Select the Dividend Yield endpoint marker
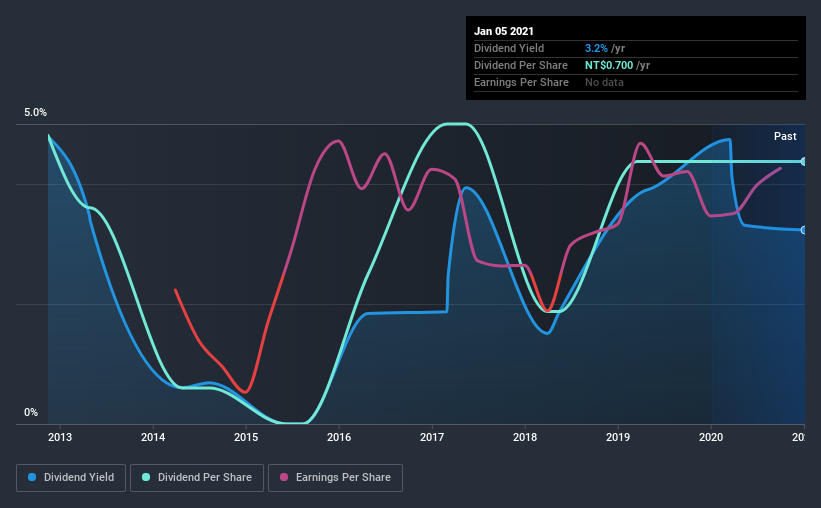Screen dimensions: 821x508 click(803, 230)
